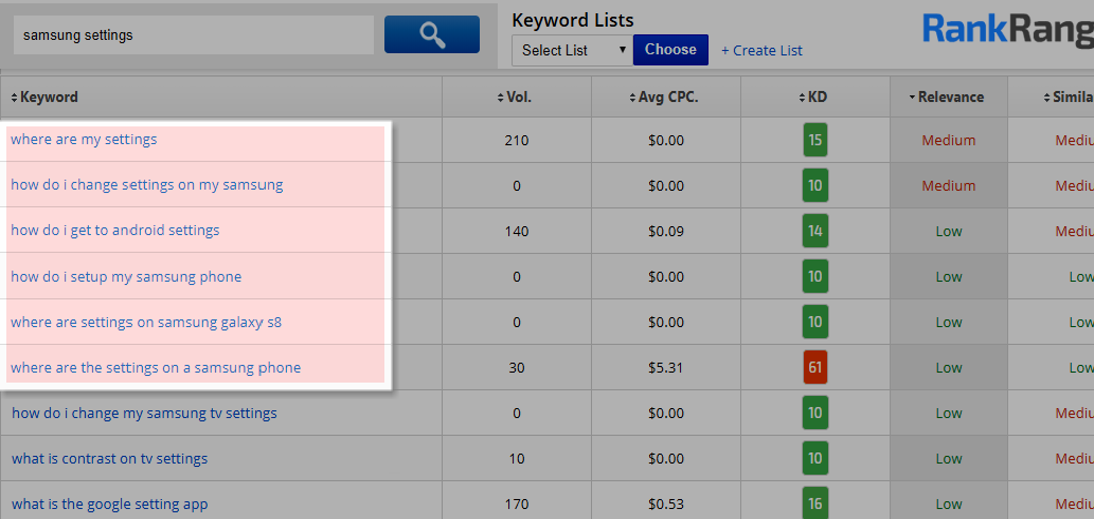
Task: Focus the samsung settings search field
Action: [x=193, y=35]
